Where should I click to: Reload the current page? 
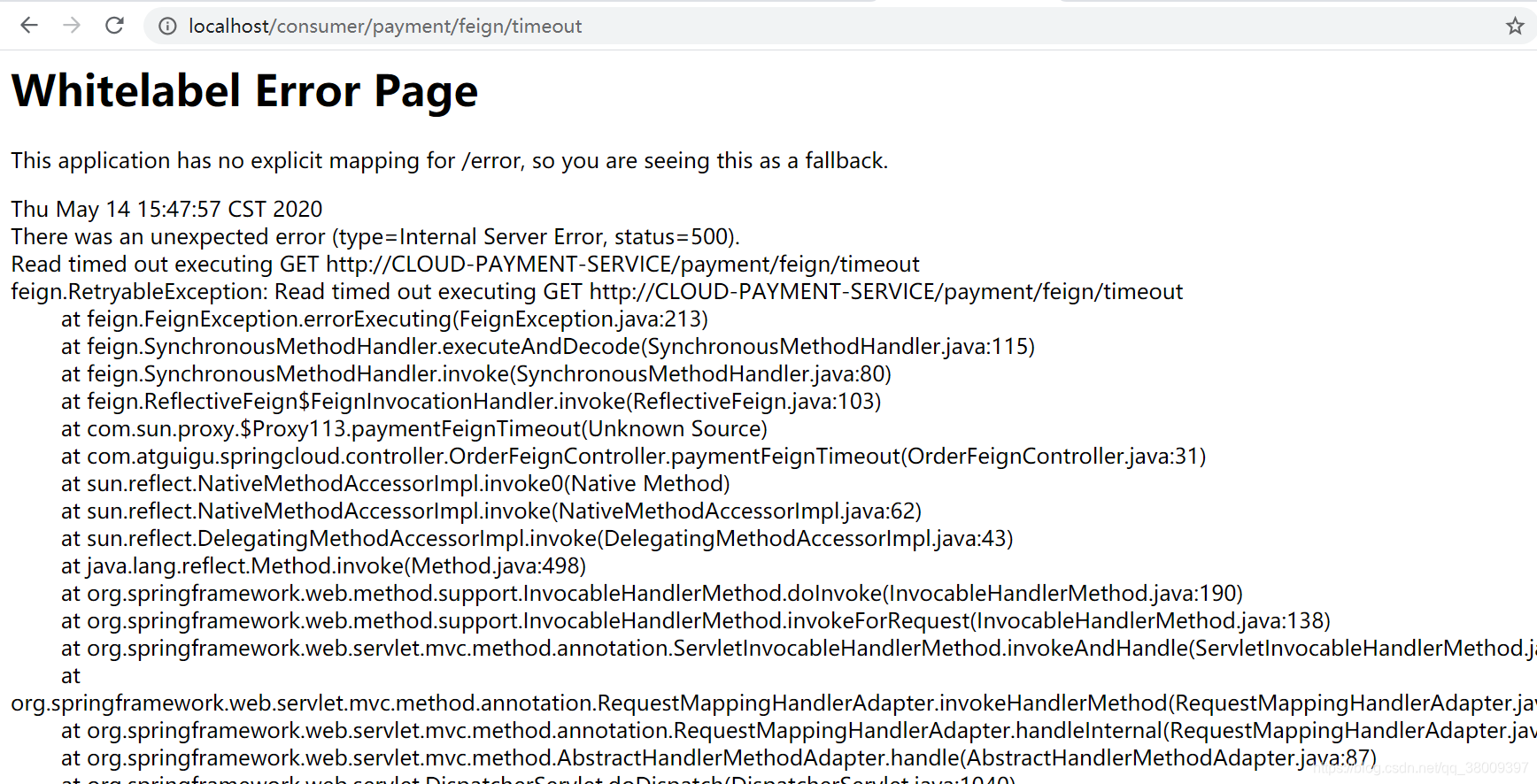114,26
